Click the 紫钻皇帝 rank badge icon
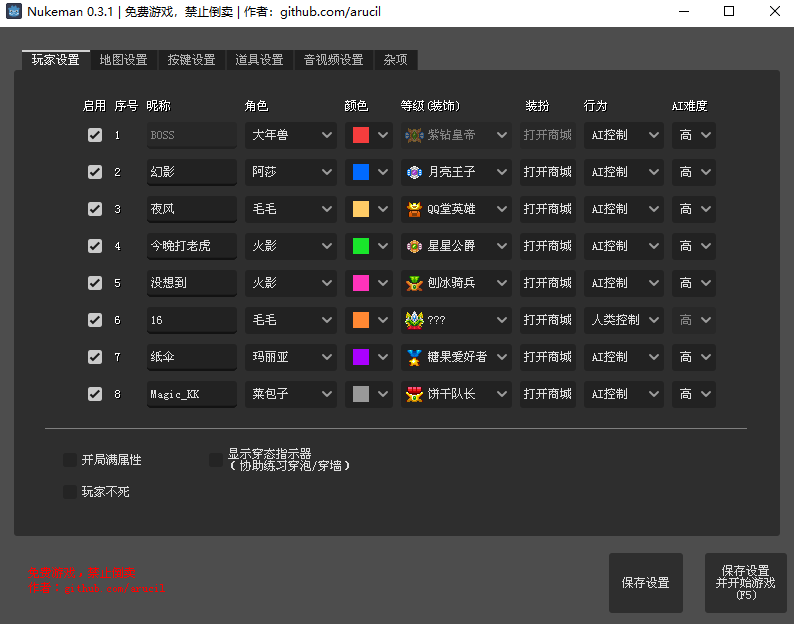This screenshot has width=794, height=624. click(414, 135)
